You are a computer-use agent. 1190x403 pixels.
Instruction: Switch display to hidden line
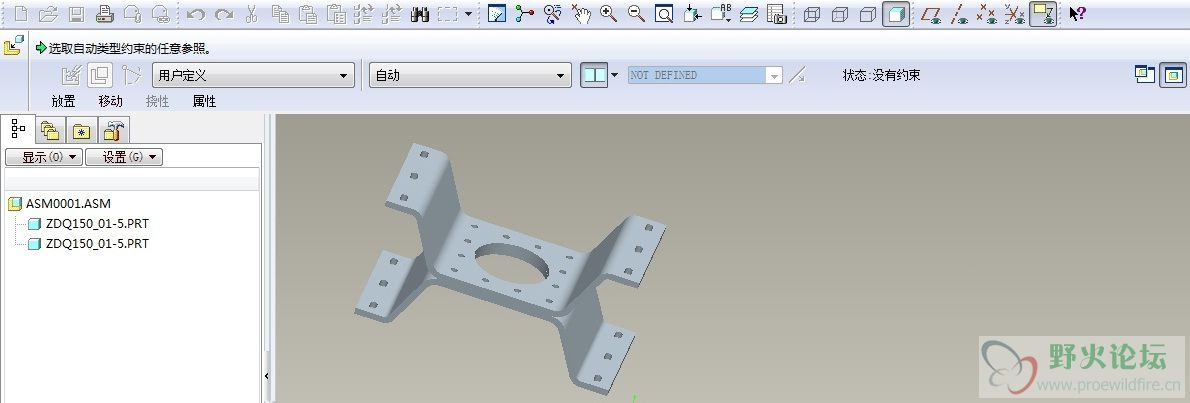[840, 14]
